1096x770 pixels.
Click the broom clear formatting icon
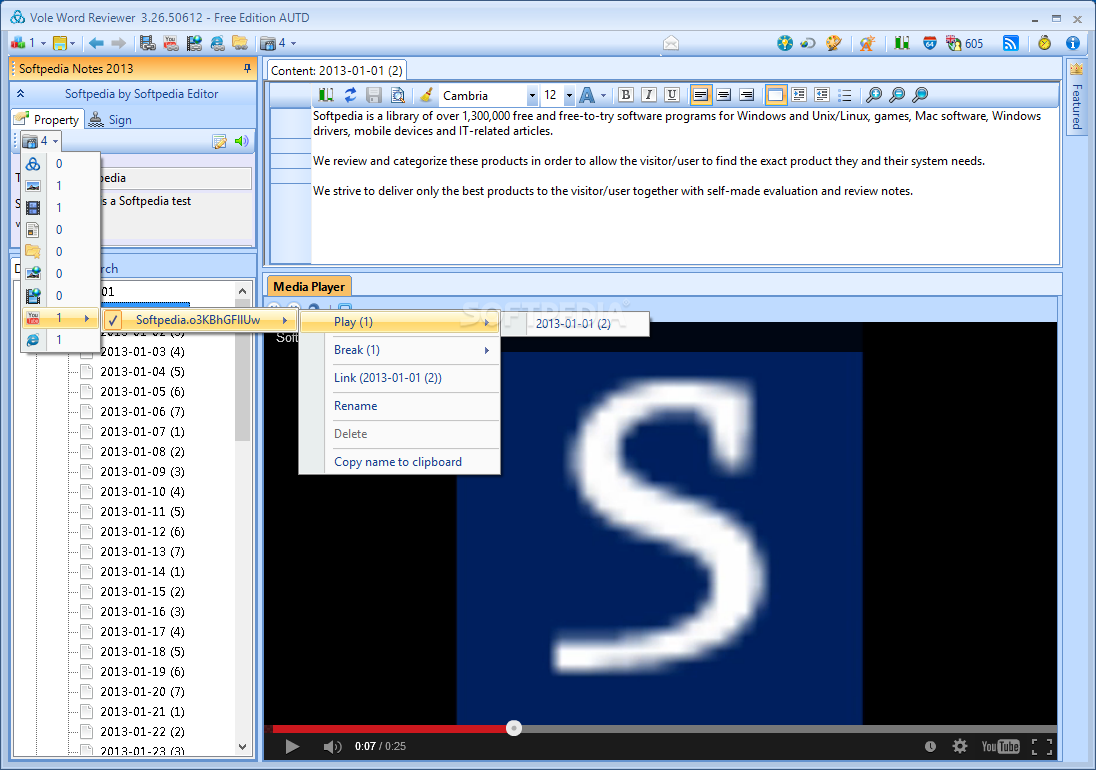coord(426,95)
